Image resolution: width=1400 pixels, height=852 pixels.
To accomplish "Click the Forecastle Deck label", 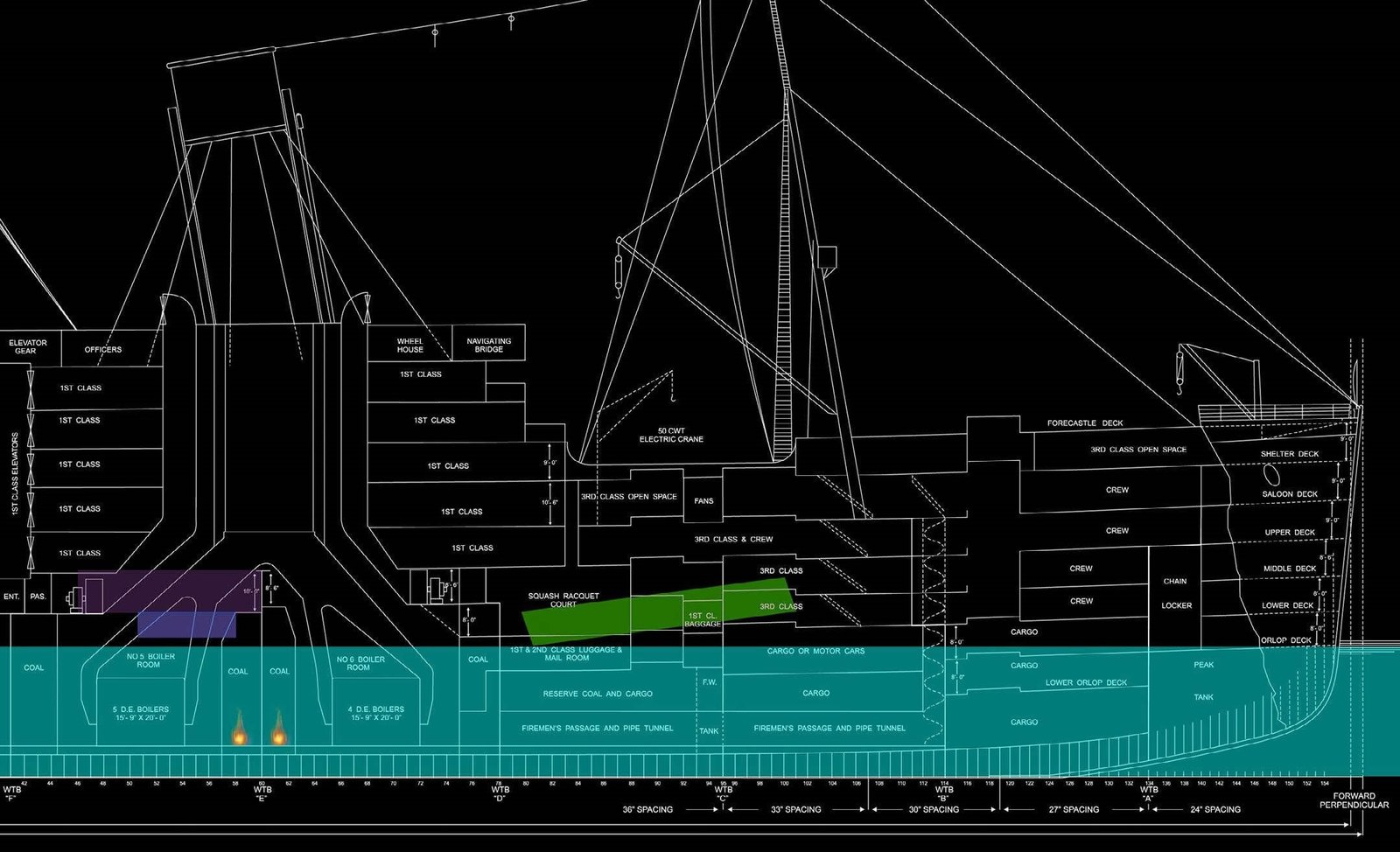I will (1085, 423).
